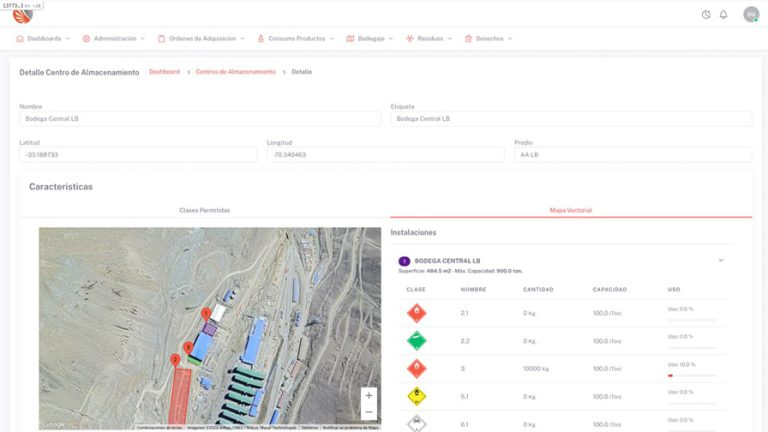Click the clock icon in the header
The height and width of the screenshot is (432, 768).
706,14
